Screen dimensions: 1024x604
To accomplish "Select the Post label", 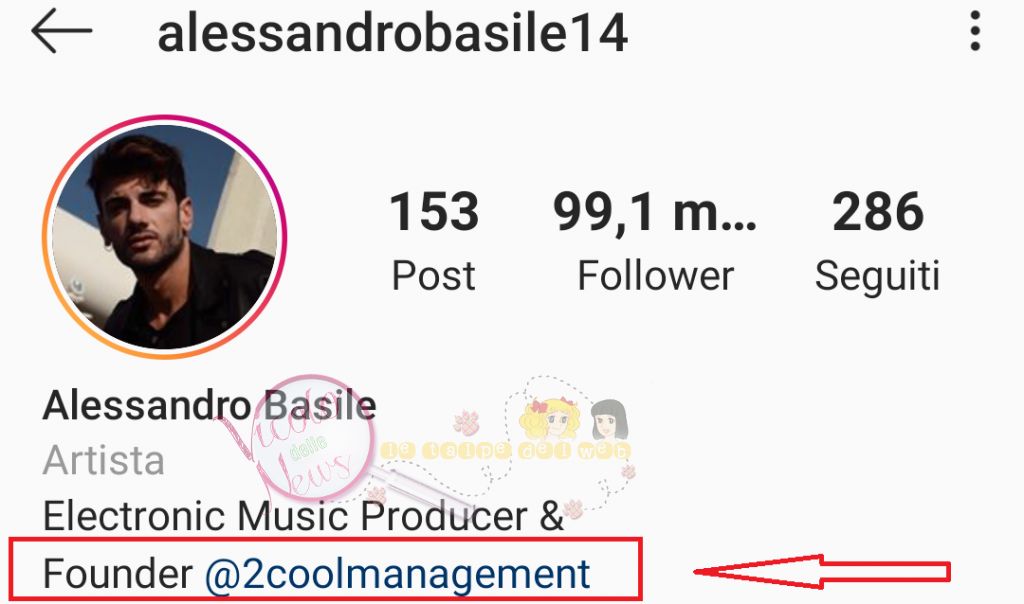I will coord(434,276).
